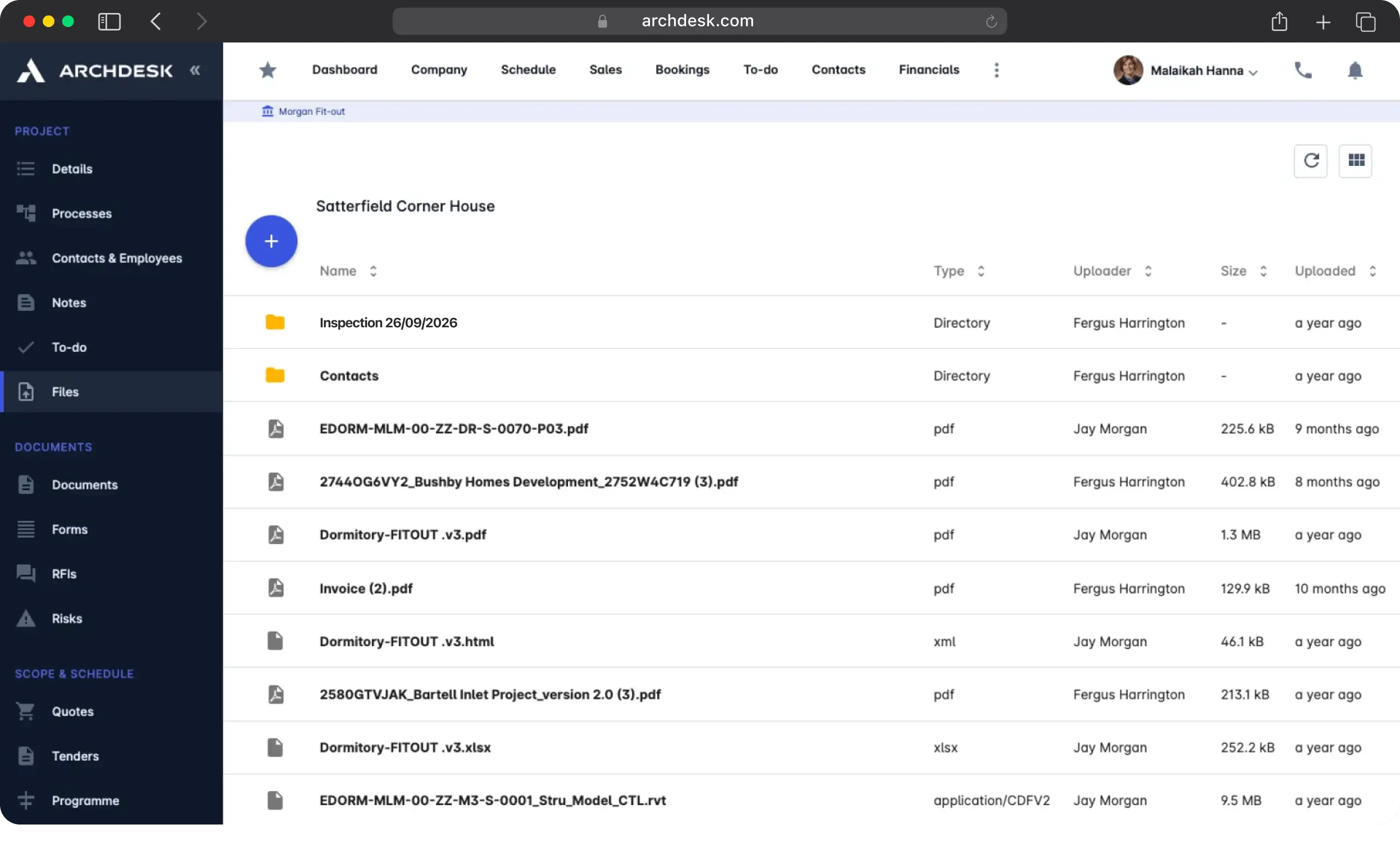Open the Schedule top menu
The image size is (1400, 862).
528,69
